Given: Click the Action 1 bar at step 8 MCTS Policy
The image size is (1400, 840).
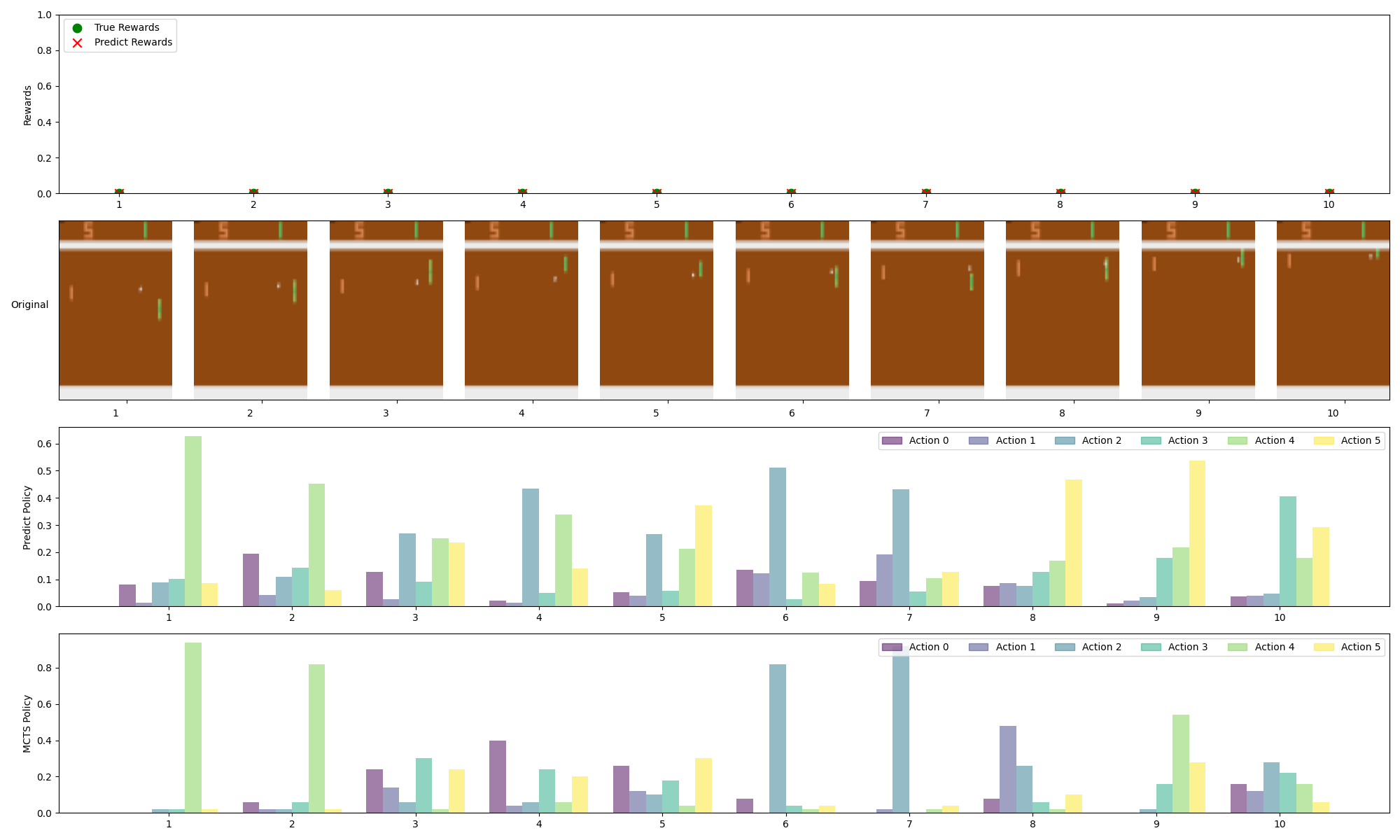Looking at the screenshot, I should [x=1008, y=769].
